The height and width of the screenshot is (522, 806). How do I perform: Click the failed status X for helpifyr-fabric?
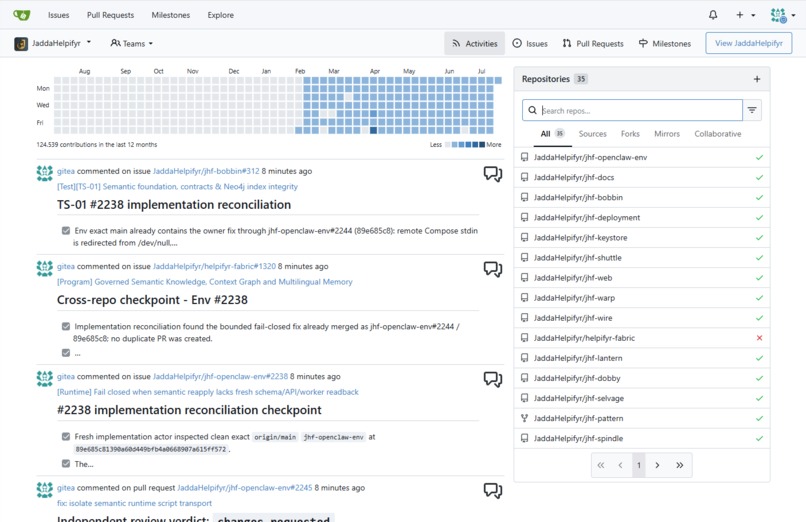click(x=759, y=338)
